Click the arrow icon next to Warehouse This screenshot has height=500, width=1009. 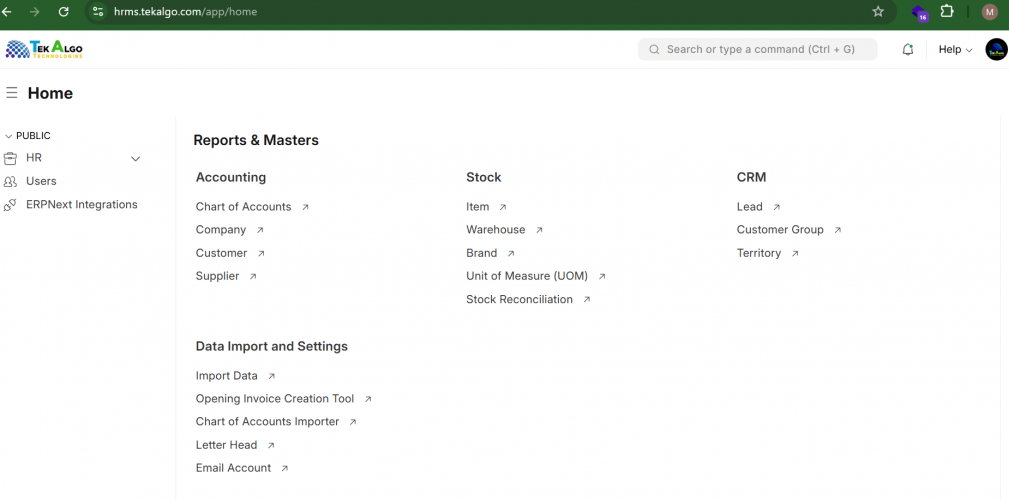[x=539, y=230]
